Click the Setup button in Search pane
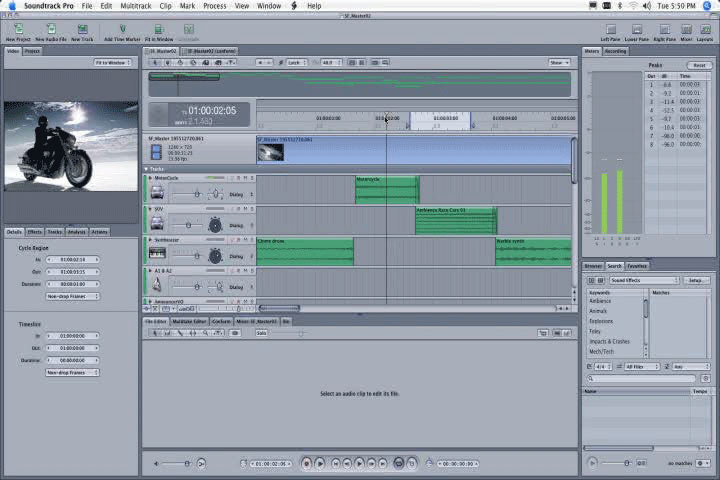This screenshot has height=480, width=720. (x=696, y=280)
